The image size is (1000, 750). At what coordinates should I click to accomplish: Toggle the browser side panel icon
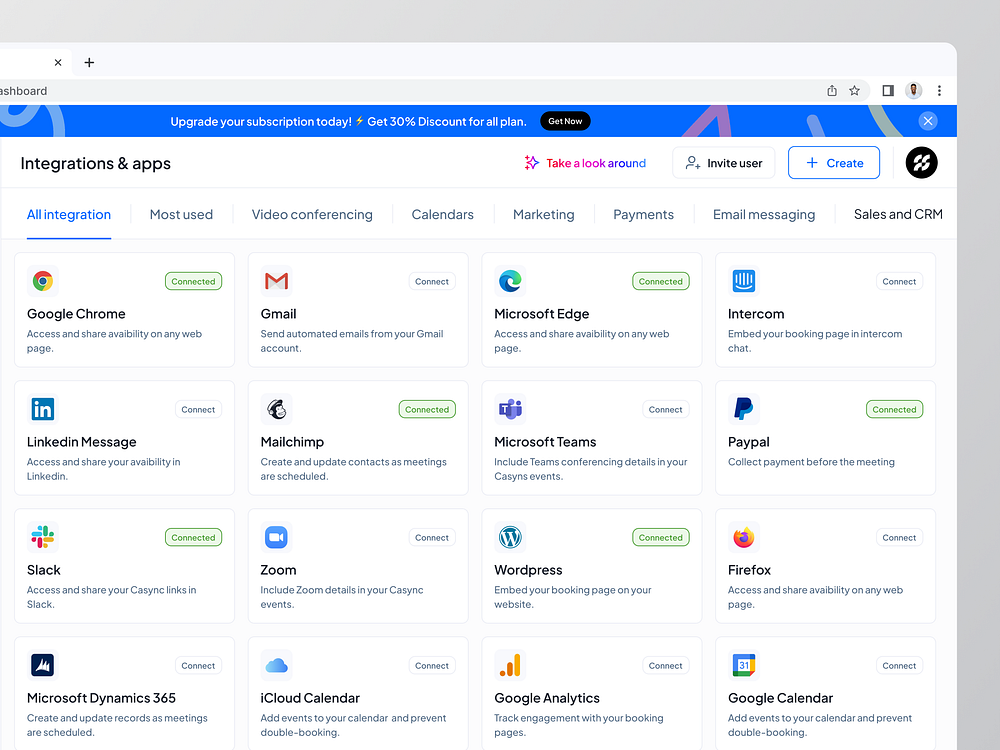click(x=887, y=91)
